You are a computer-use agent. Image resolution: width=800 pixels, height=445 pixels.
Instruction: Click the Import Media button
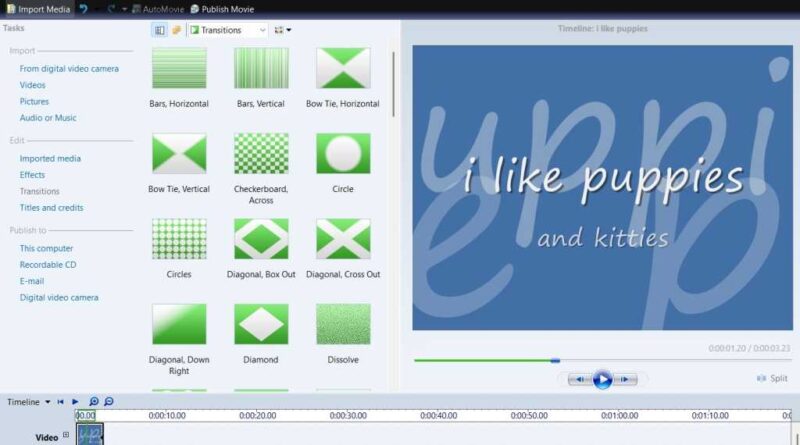38,9
